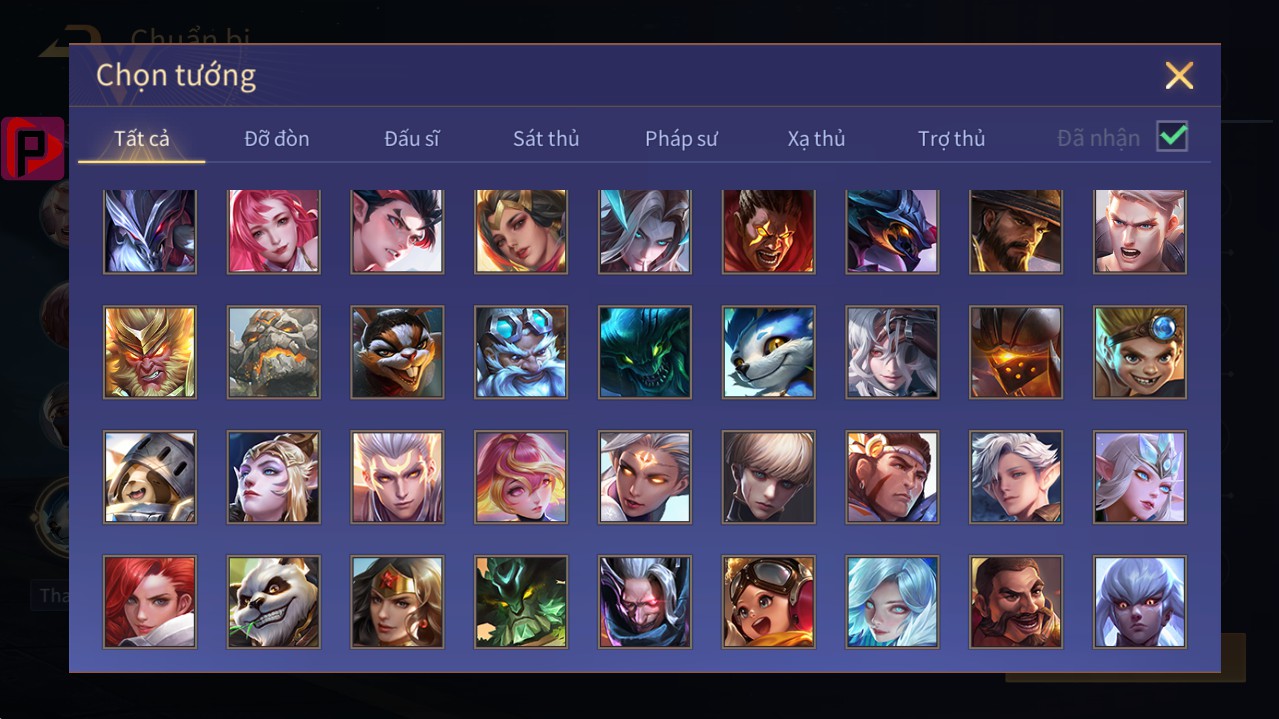
Task: Open the Sát thủ tab
Action: coord(546,138)
